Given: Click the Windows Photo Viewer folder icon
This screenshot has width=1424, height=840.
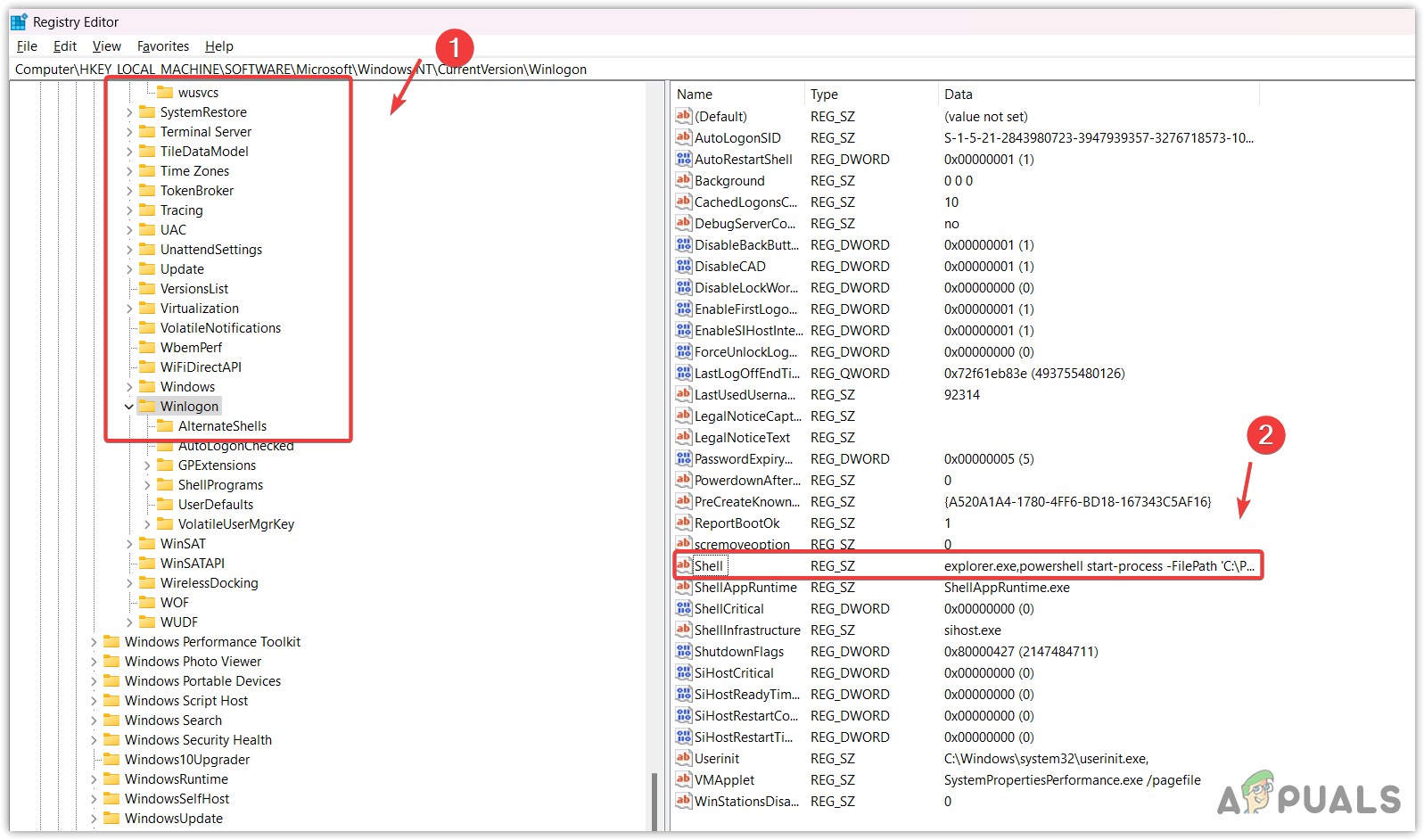Looking at the screenshot, I should pos(111,661).
